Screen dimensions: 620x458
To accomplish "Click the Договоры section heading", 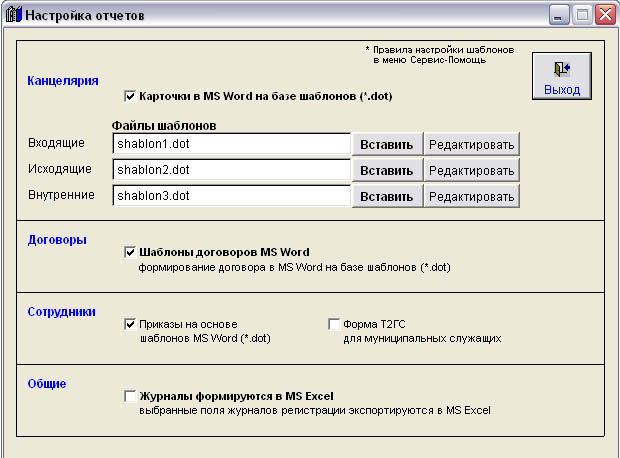I will 57,240.
